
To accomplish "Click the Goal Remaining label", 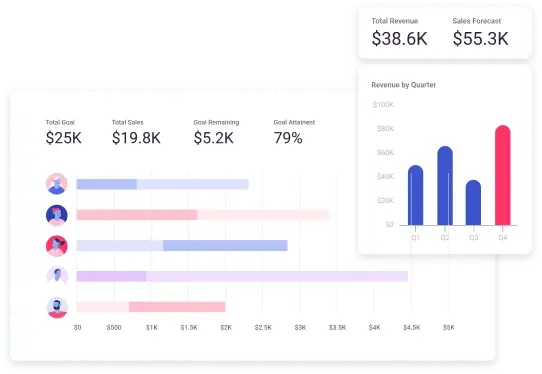I will pyautogui.click(x=216, y=122).
